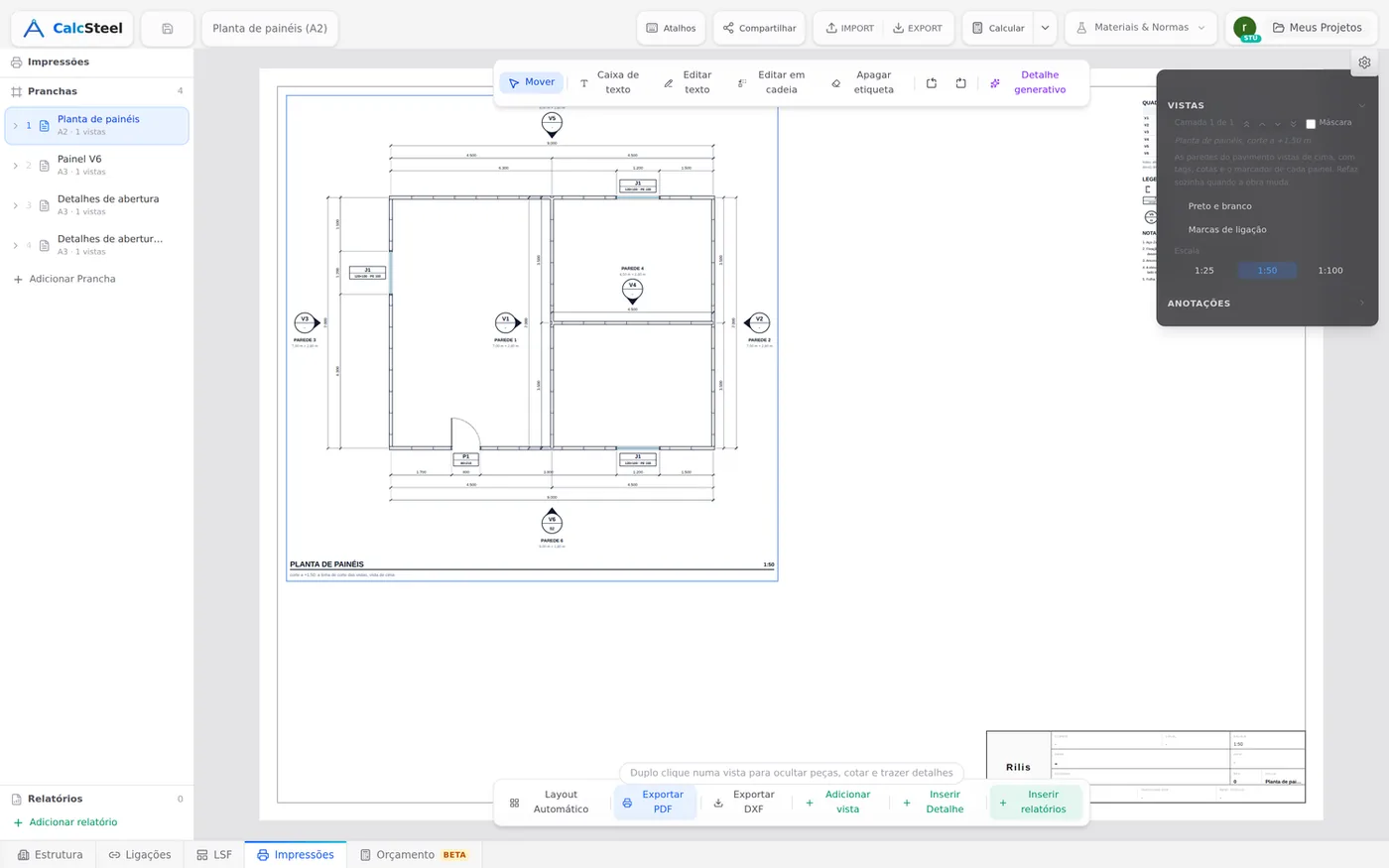Screen dimensions: 1389x868
Task: Activate the Caixa de texto tool
Action: click(609, 82)
